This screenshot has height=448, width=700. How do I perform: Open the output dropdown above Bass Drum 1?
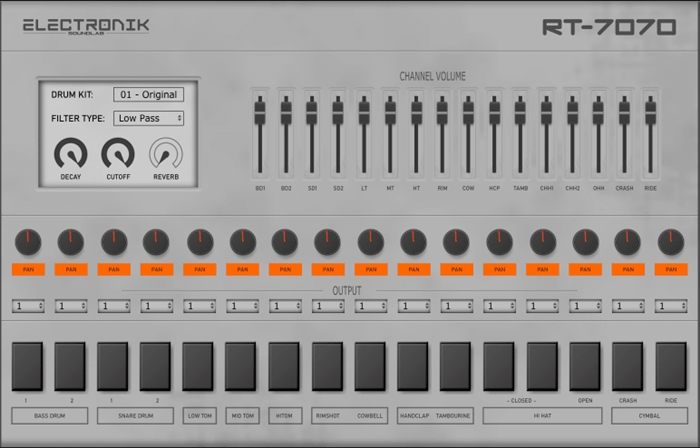point(28,306)
